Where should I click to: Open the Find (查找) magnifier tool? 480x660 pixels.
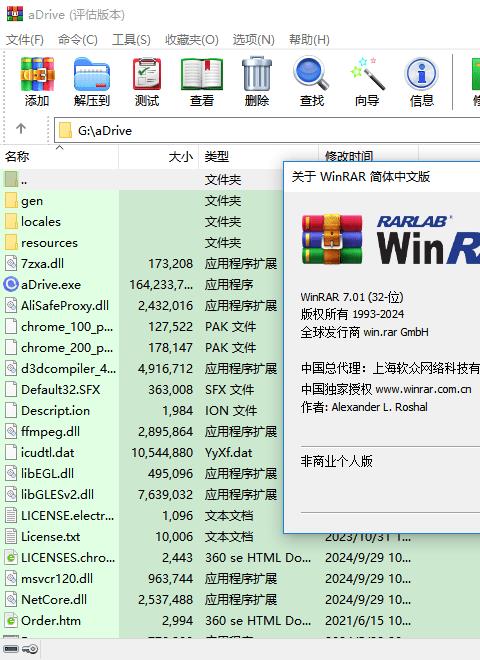tap(312, 81)
